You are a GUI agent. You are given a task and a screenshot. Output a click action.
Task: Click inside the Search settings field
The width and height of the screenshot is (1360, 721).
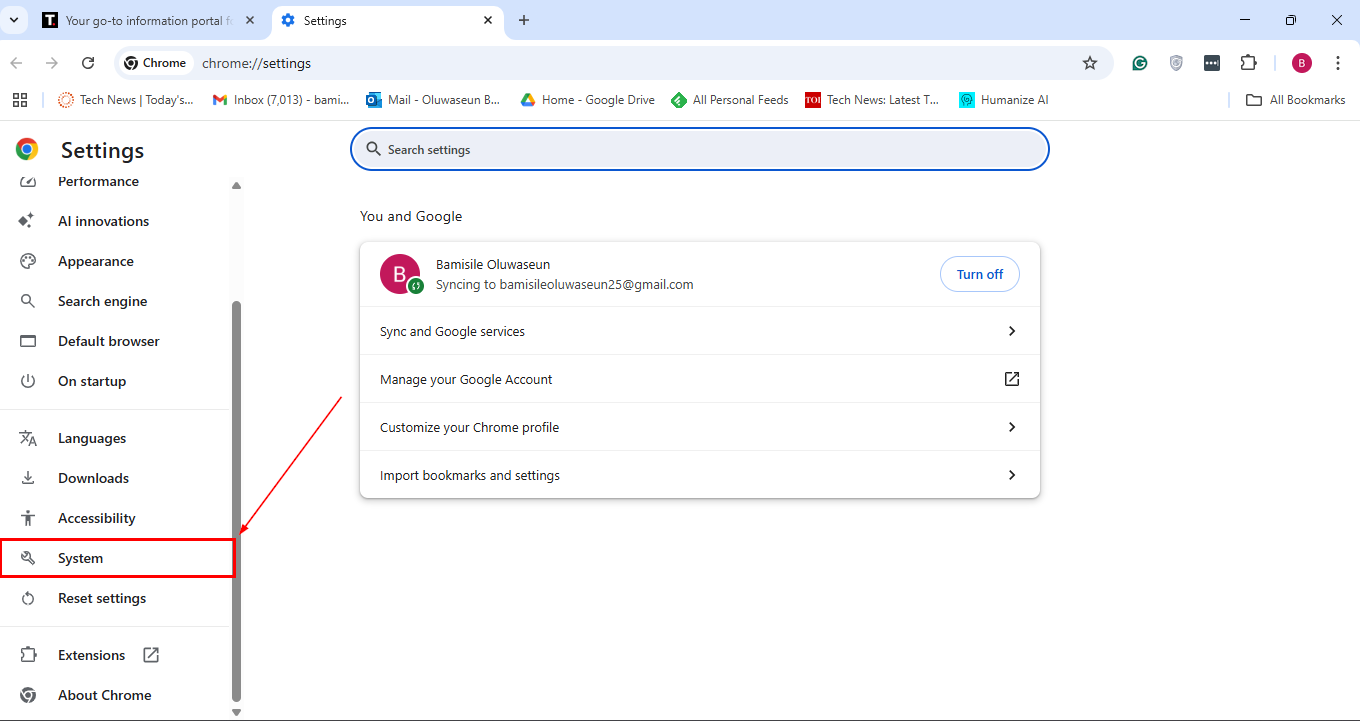pos(699,149)
